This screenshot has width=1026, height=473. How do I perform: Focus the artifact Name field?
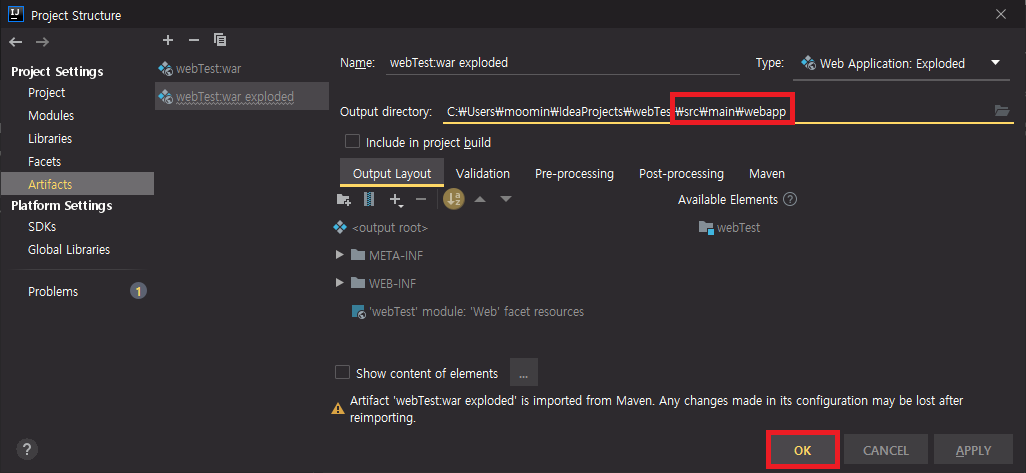coord(563,63)
